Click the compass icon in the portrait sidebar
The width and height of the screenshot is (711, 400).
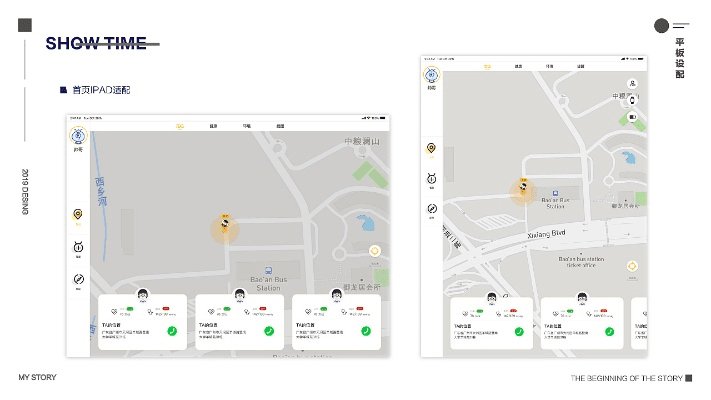(431, 209)
